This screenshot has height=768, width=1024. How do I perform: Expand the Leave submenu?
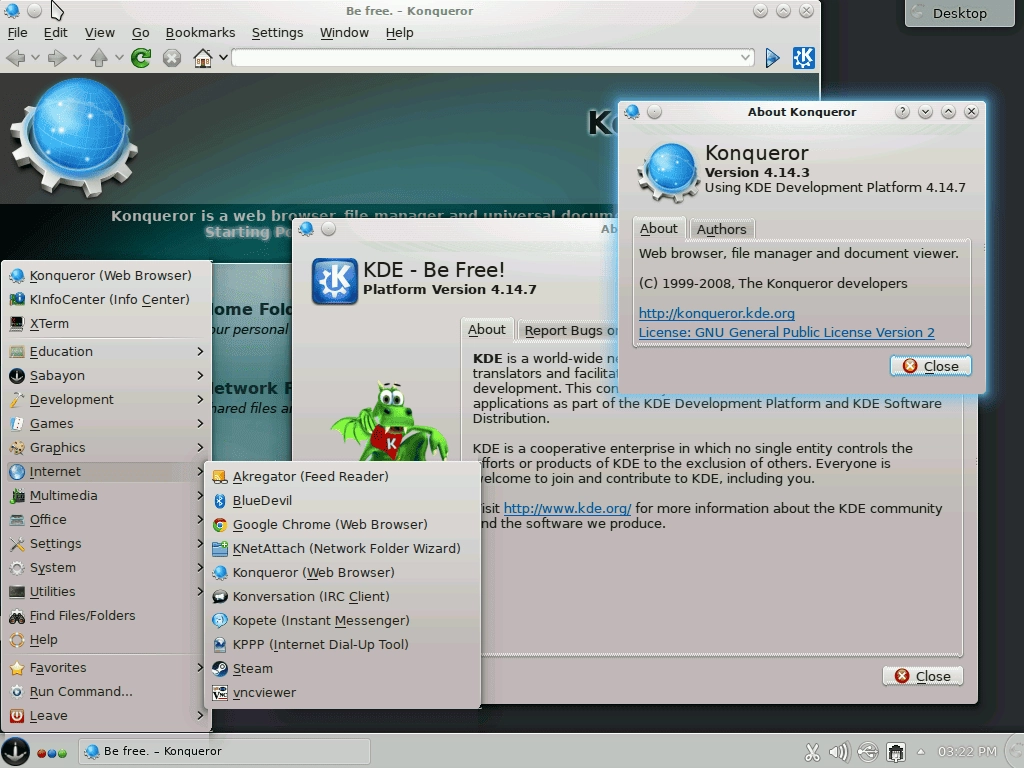tap(106, 716)
